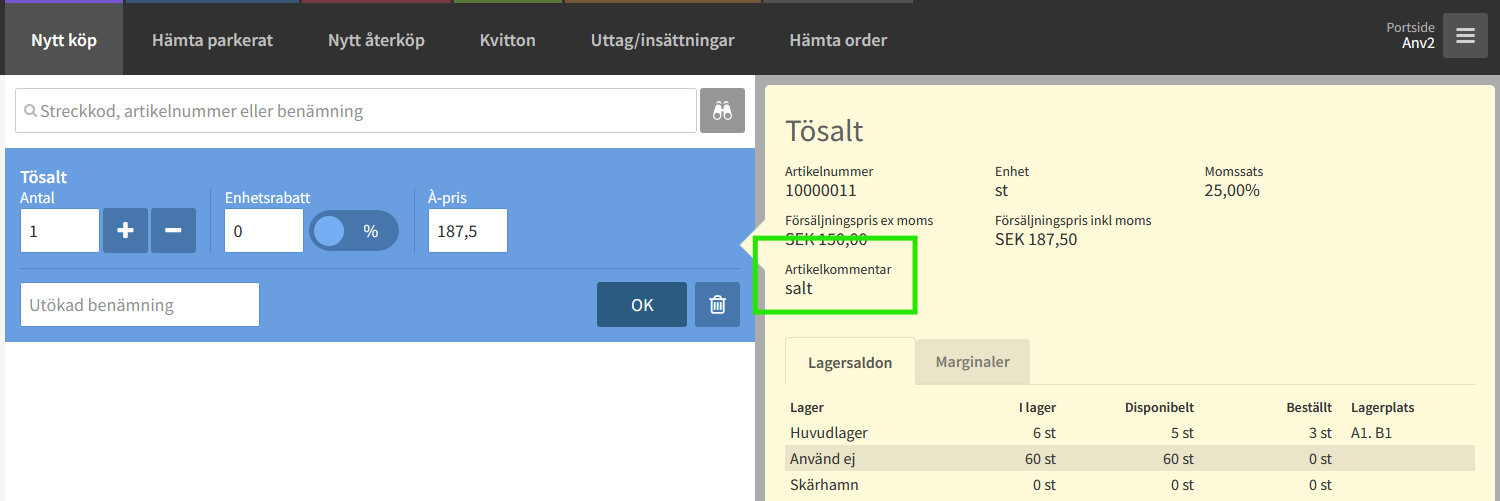
Task: Open the hamburger menu
Action: pos(1465,36)
